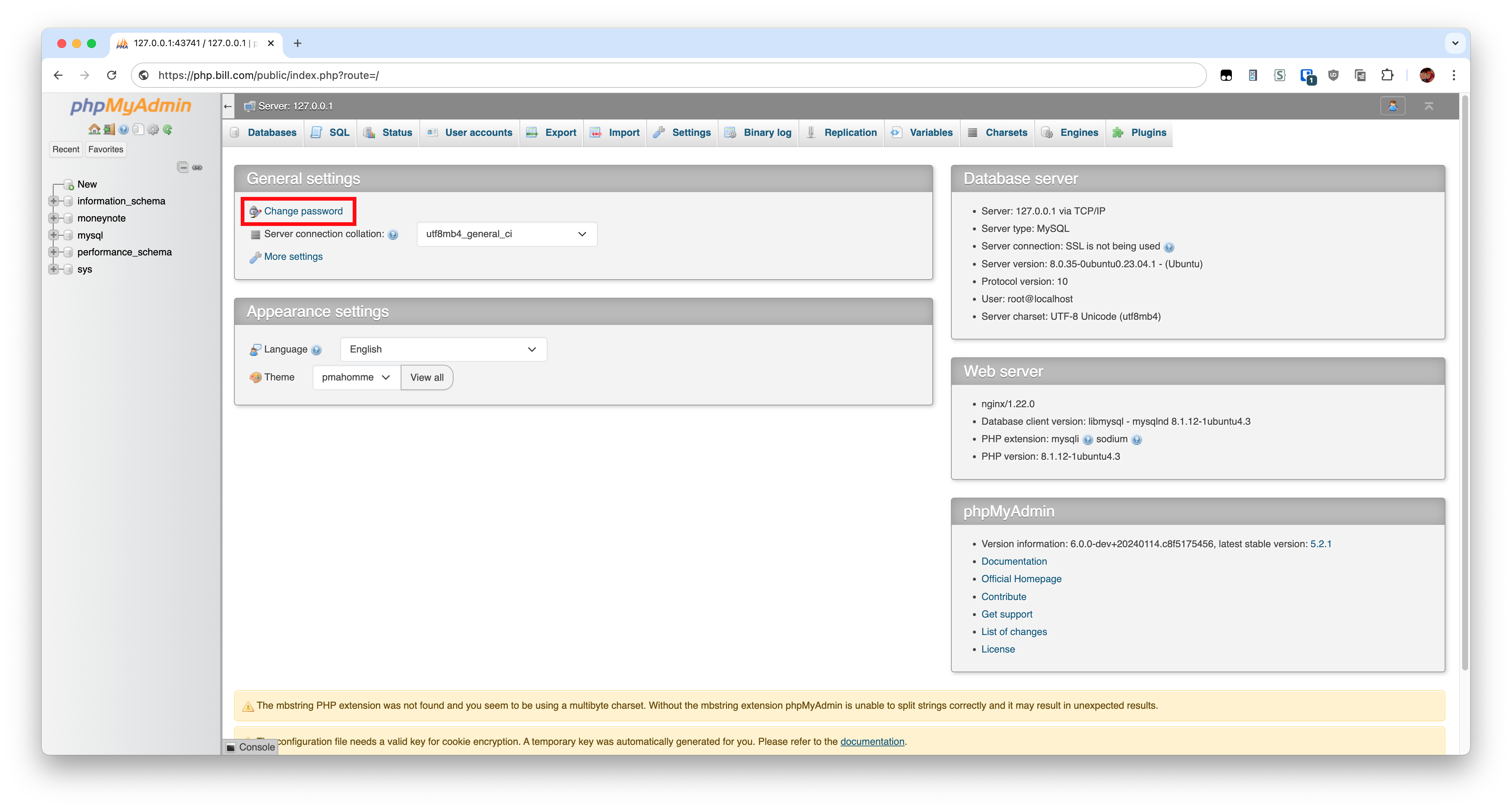Expand the moneynote database tree node

(x=54, y=218)
